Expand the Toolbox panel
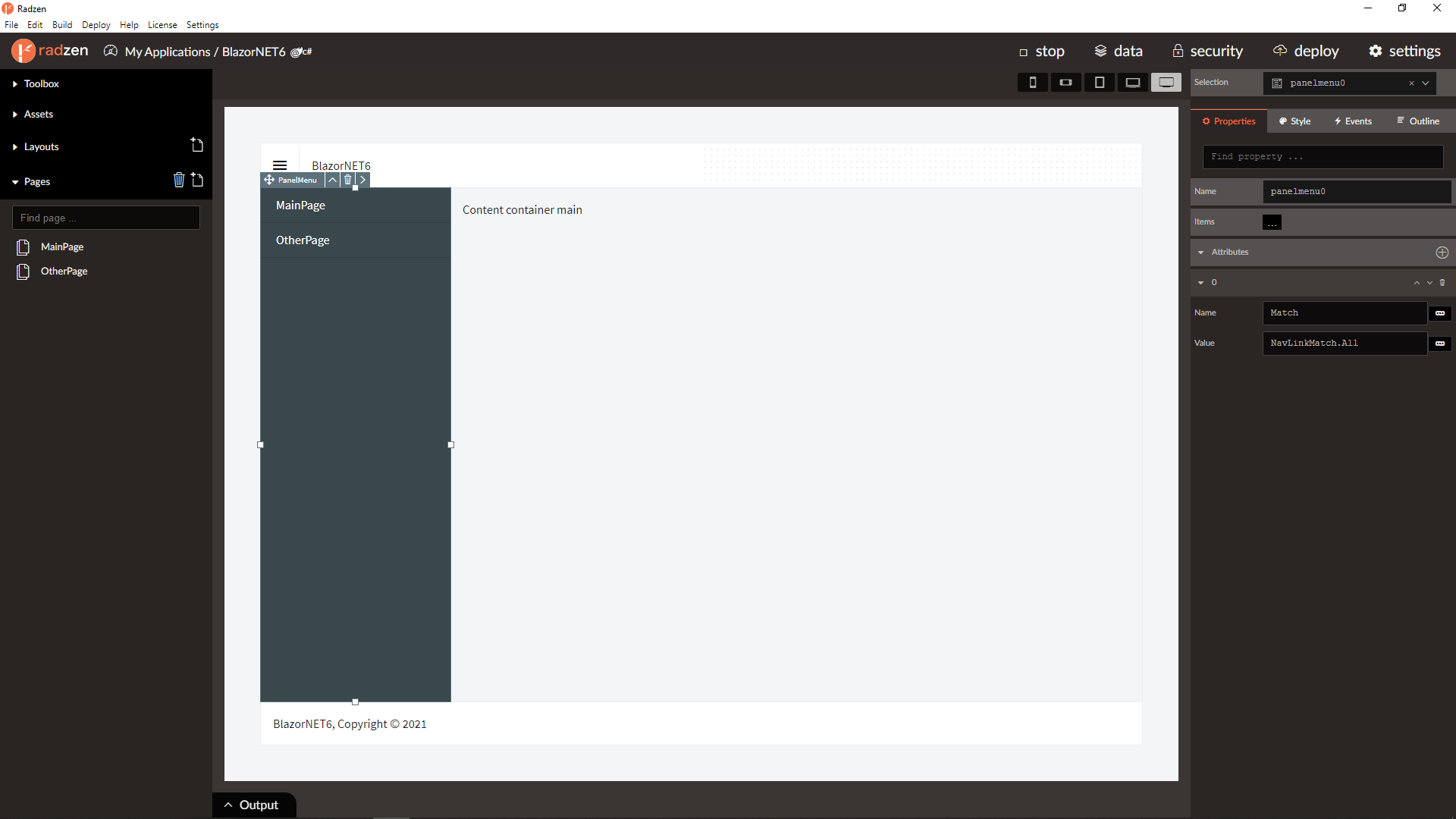 coord(36,83)
